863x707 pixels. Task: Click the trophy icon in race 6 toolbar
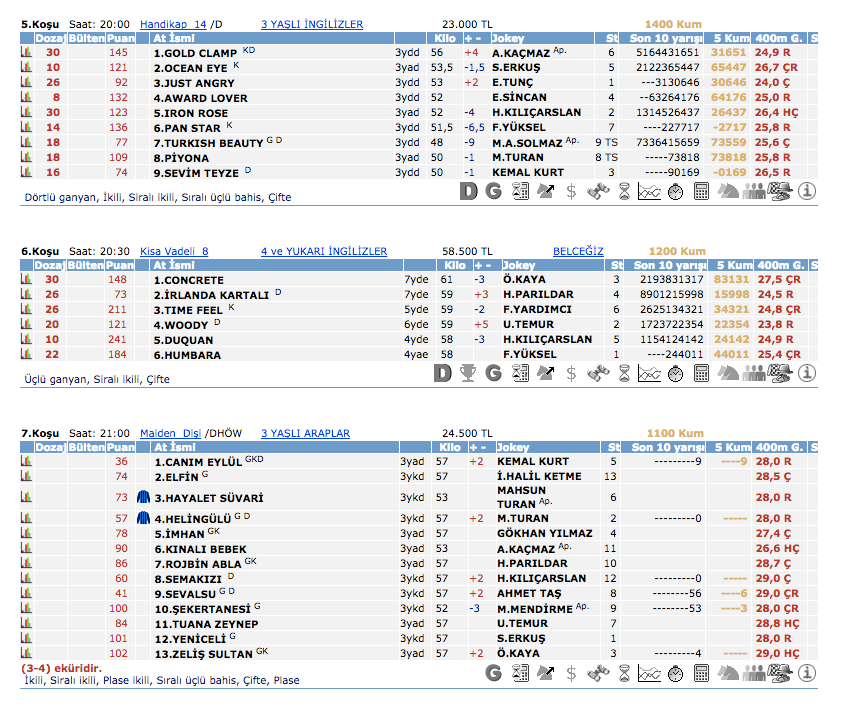[x=467, y=373]
